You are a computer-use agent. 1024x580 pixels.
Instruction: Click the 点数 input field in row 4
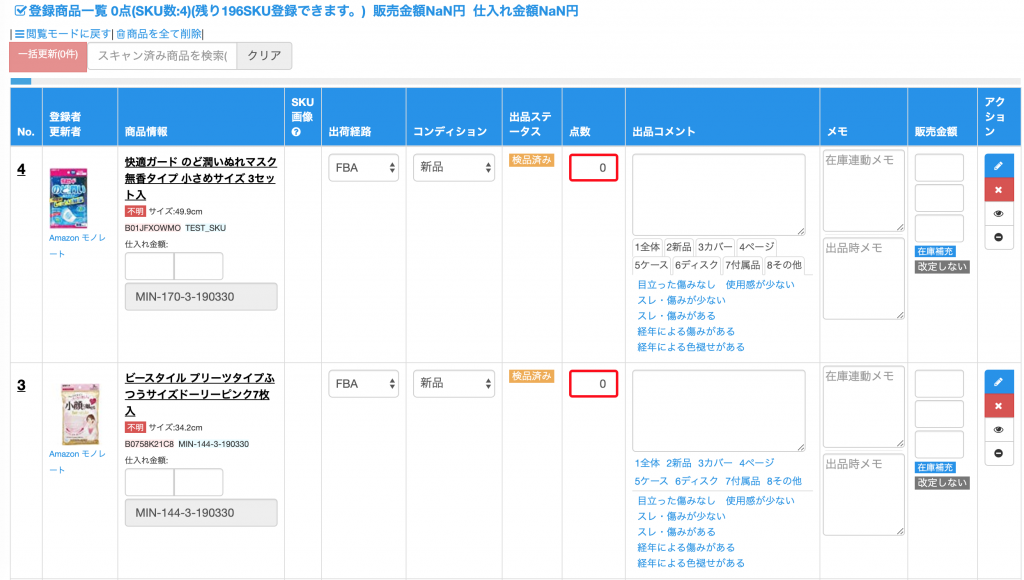click(x=593, y=168)
